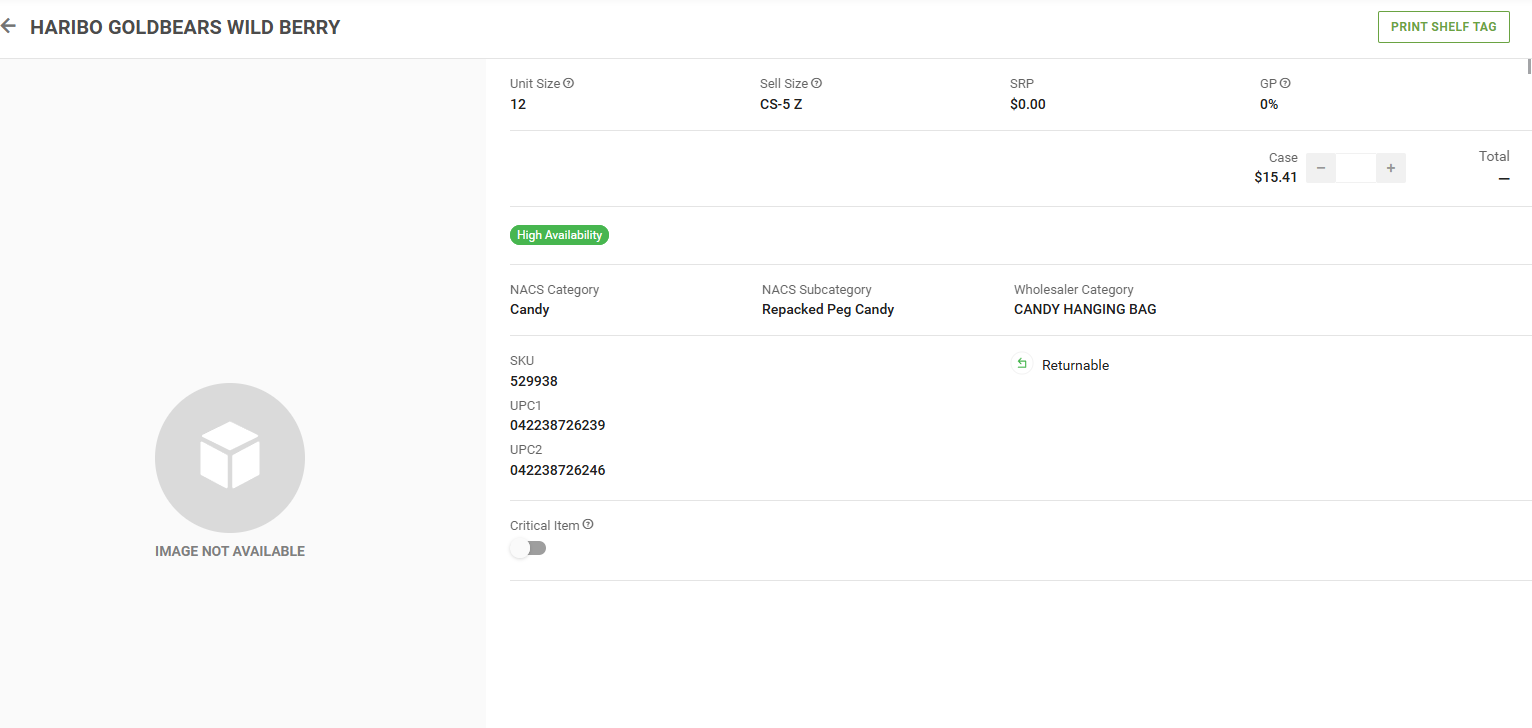1532x728 pixels.
Task: Click the UPC2 code 042238726246
Action: (557, 470)
